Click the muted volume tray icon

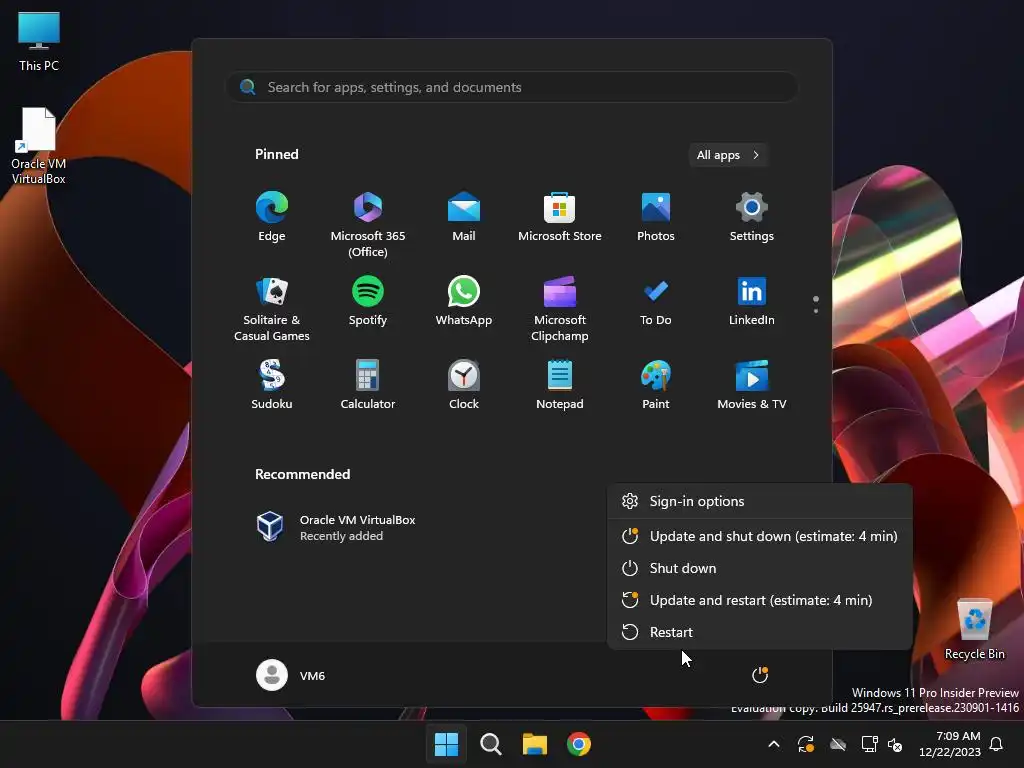[895, 744]
